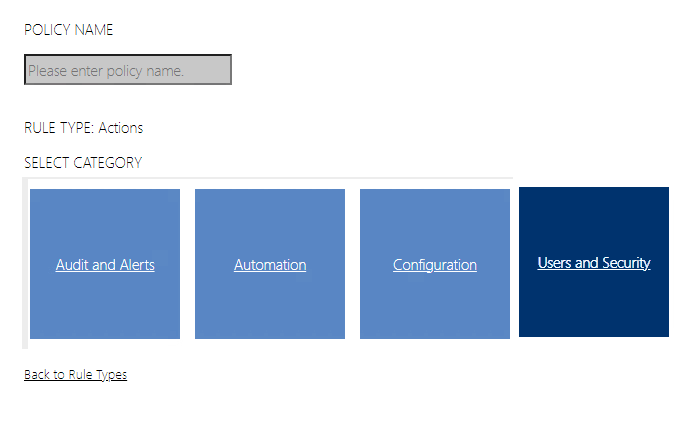Click the word 'Actions' in the rule type line

point(121,128)
